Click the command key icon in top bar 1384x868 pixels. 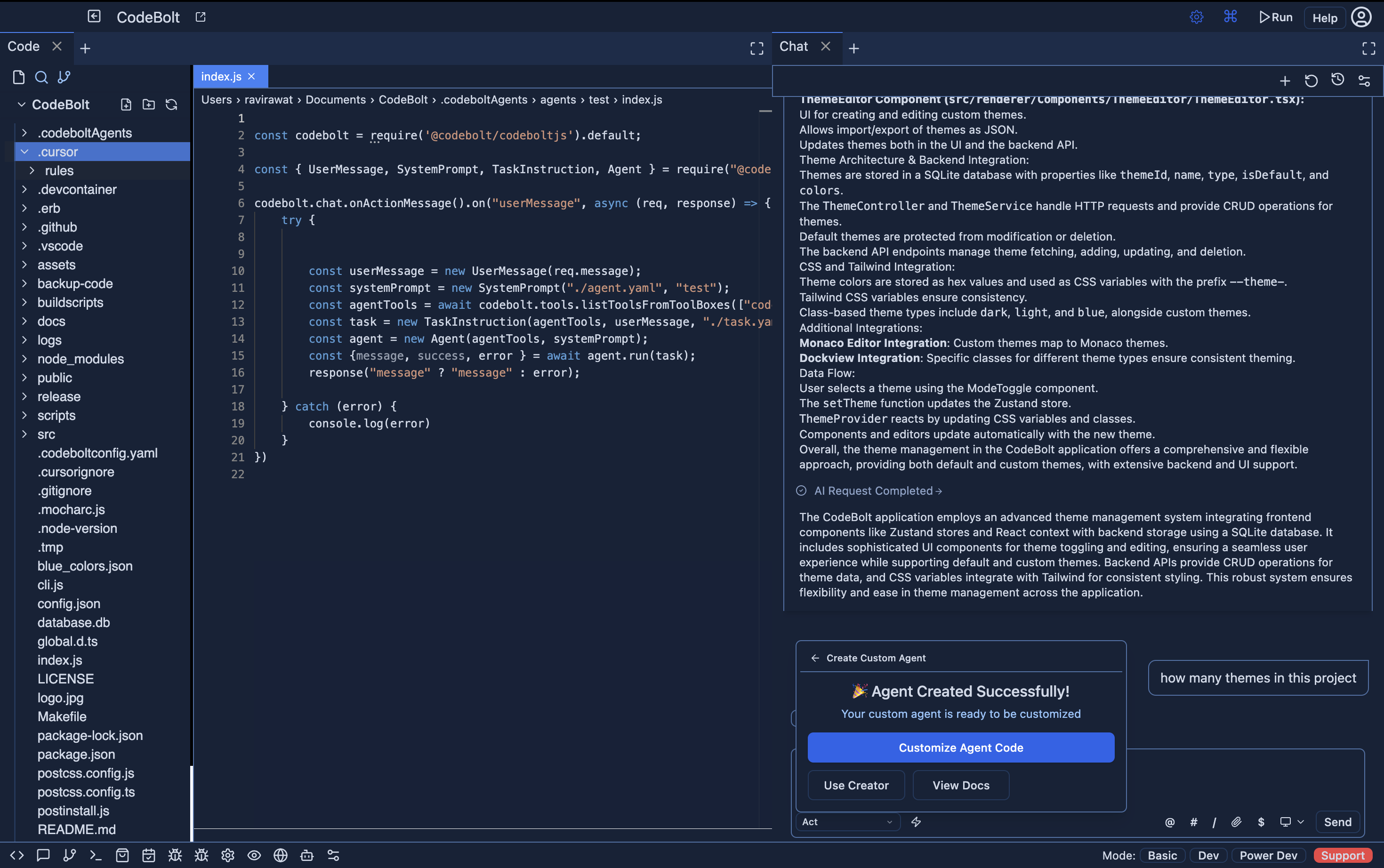point(1230,16)
